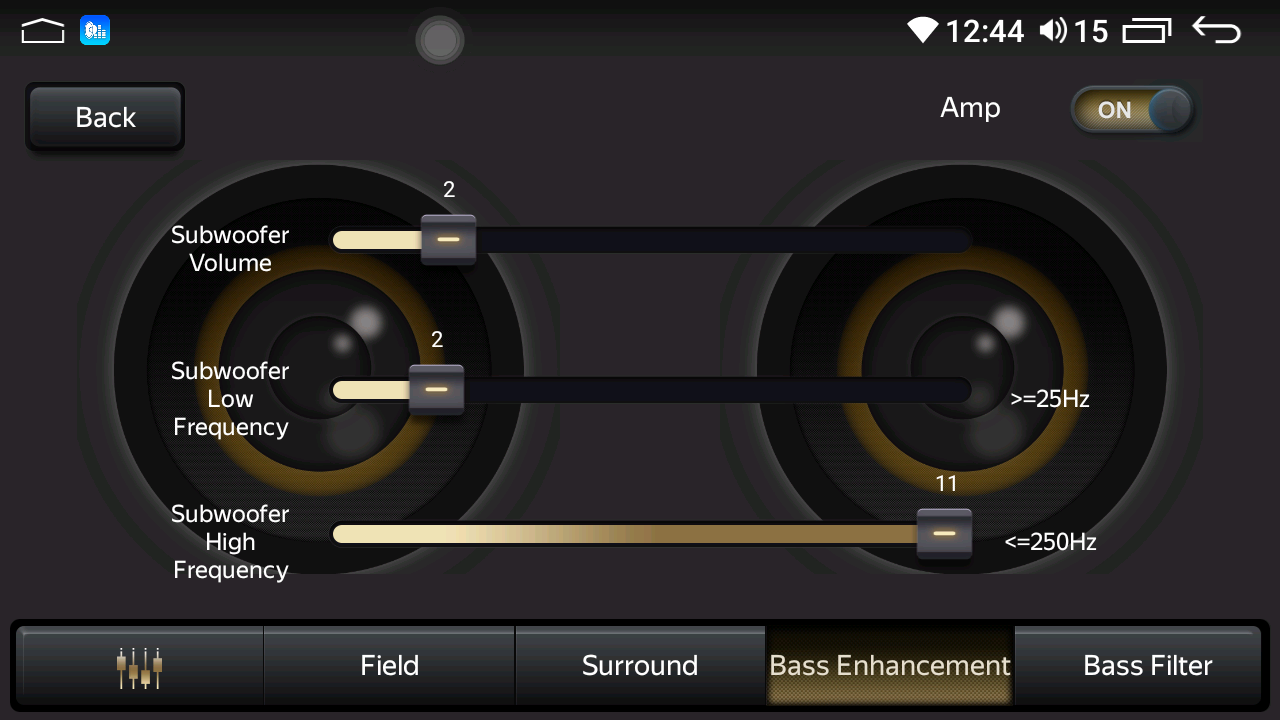Select the Bass Enhancement tab
The width and height of the screenshot is (1280, 720).
(890, 666)
